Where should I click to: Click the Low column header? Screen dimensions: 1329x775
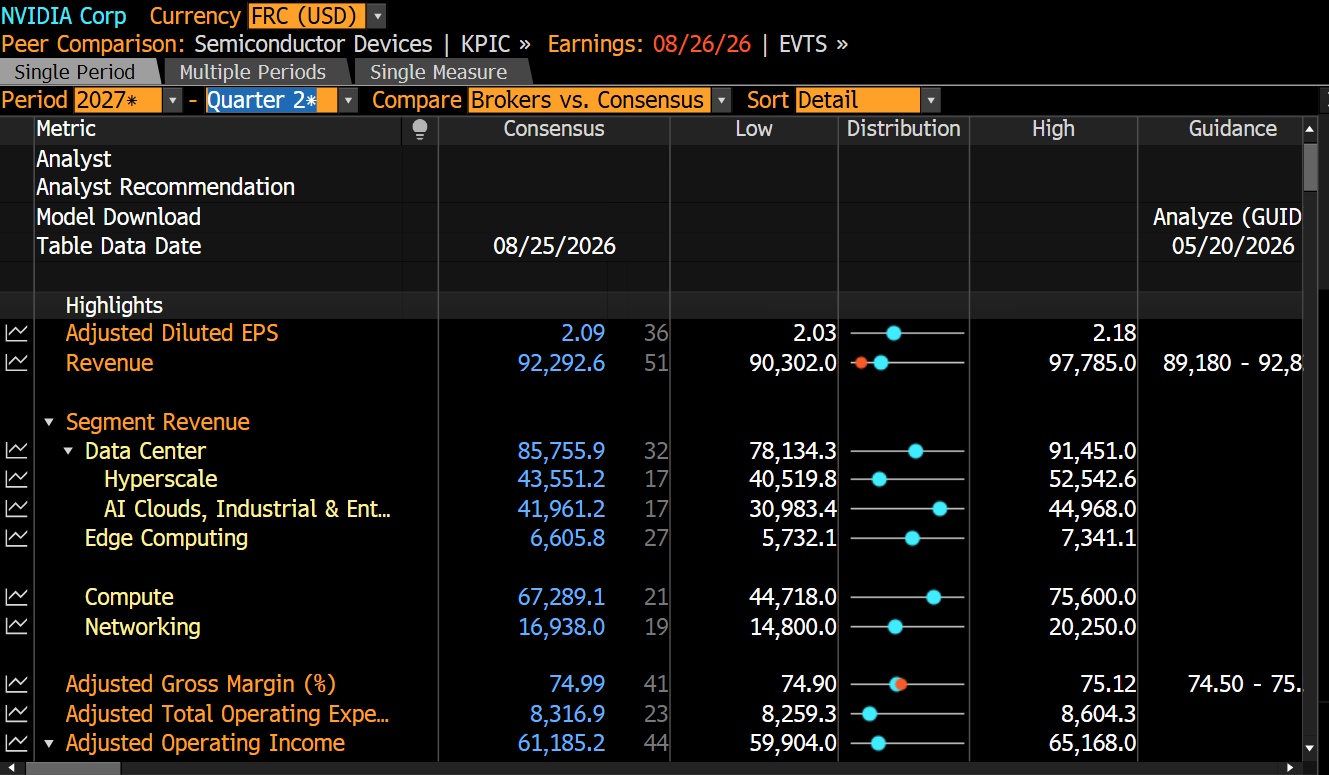(754, 129)
